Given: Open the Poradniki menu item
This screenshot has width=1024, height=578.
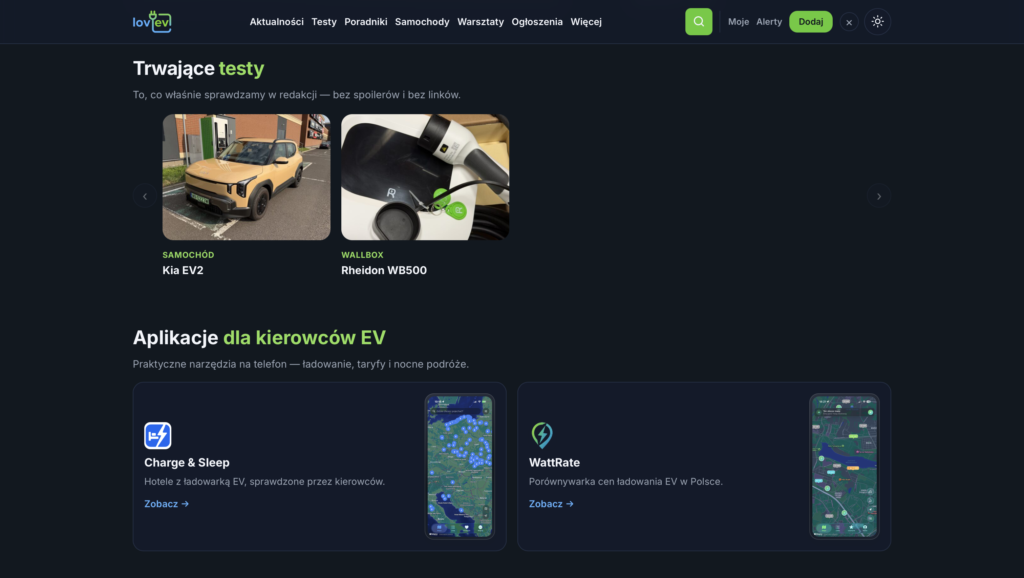Looking at the screenshot, I should [366, 22].
